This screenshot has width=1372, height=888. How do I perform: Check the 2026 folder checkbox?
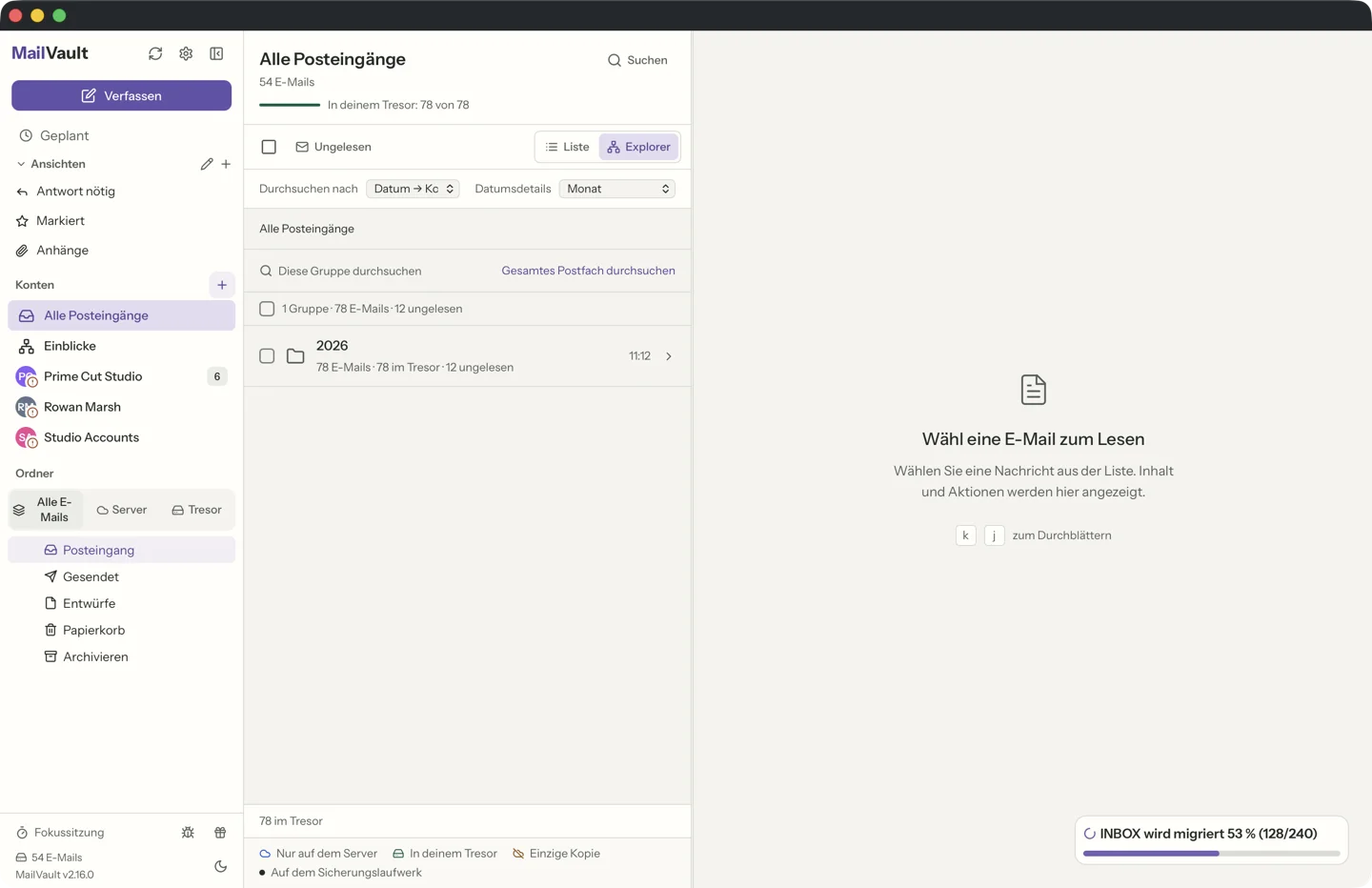(x=267, y=355)
